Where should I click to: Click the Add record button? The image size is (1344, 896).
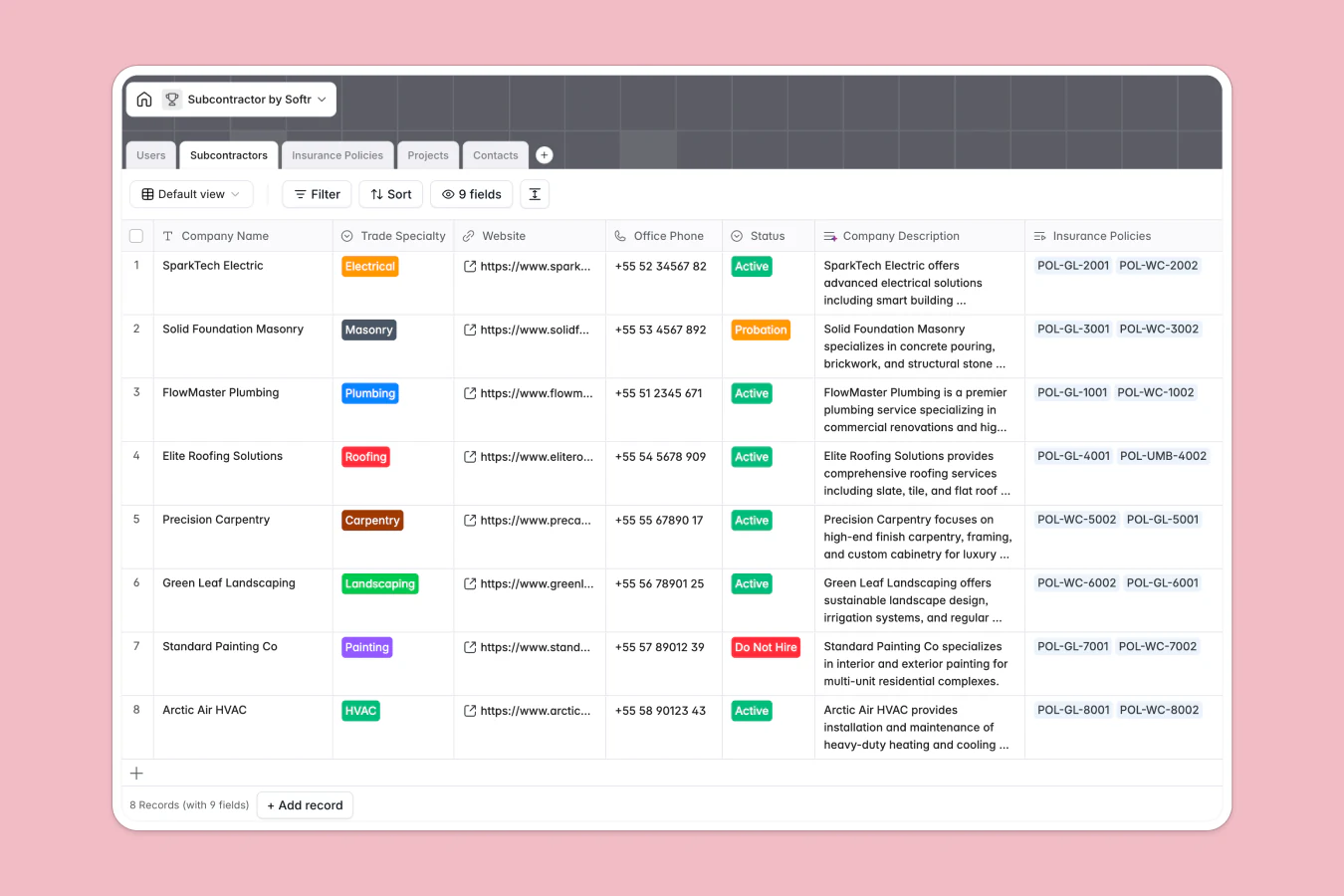305,805
